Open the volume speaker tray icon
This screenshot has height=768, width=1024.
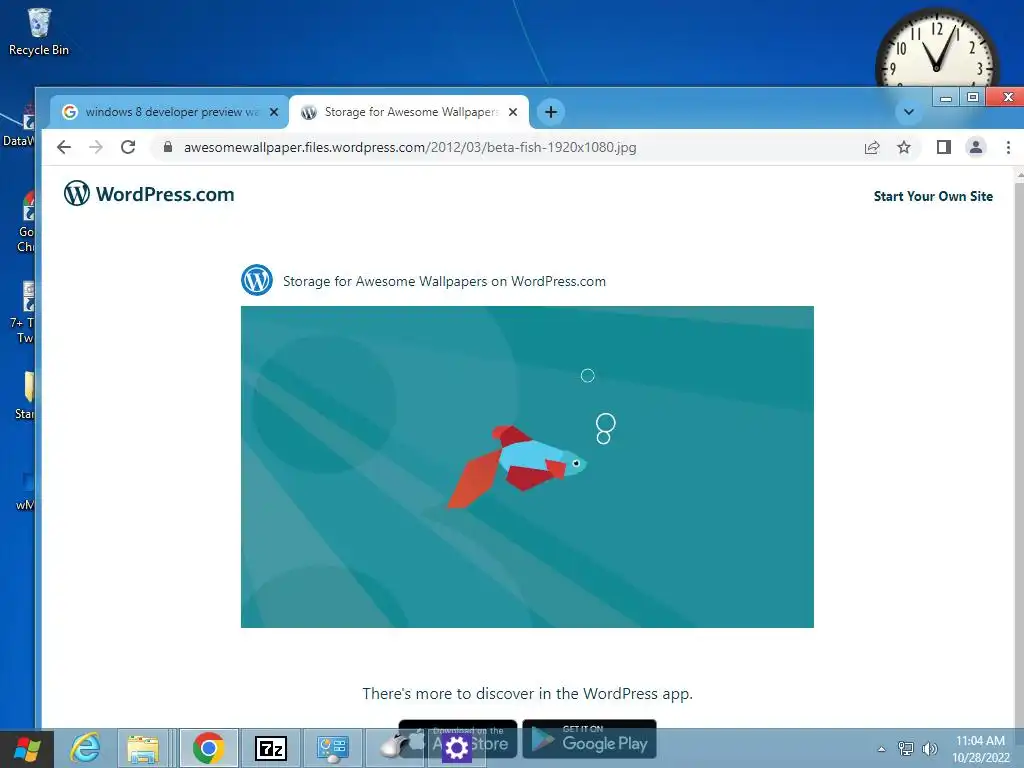pos(929,748)
